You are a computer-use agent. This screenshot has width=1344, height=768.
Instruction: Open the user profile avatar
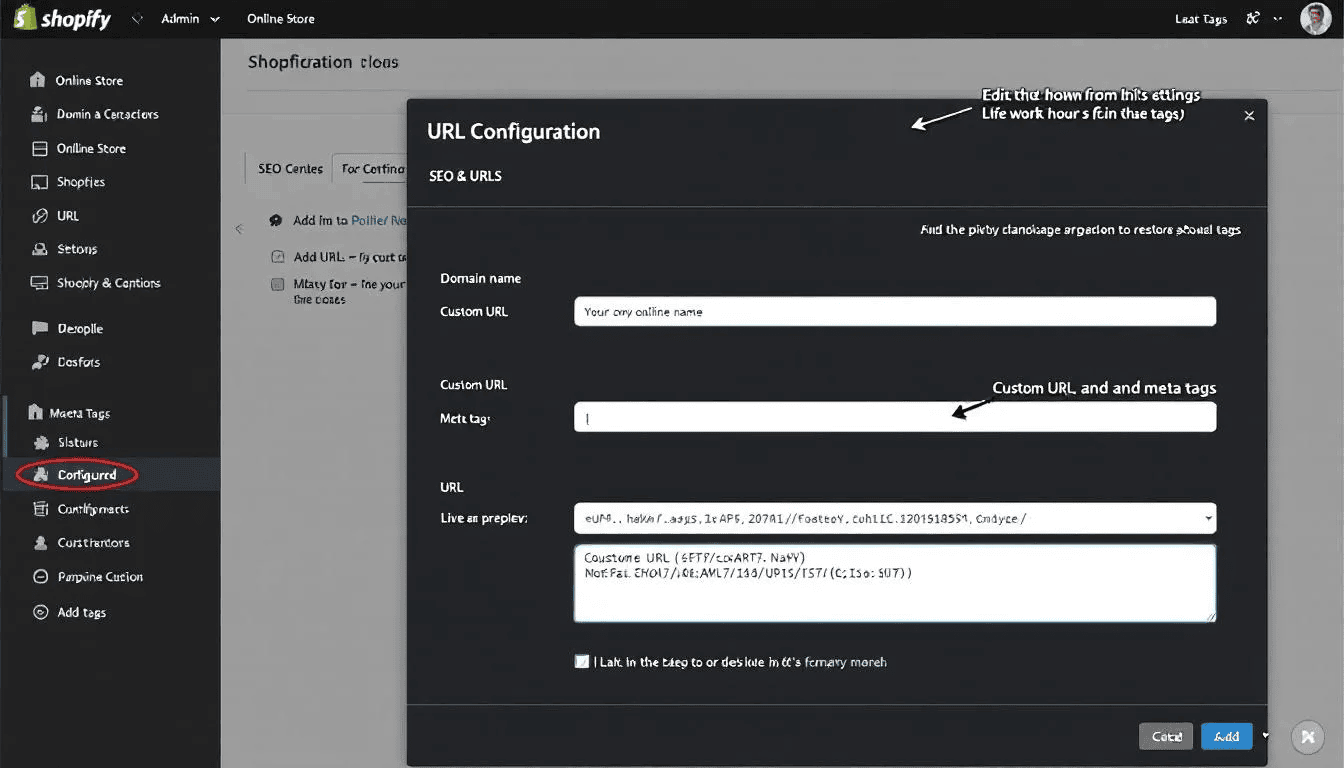coord(1315,19)
